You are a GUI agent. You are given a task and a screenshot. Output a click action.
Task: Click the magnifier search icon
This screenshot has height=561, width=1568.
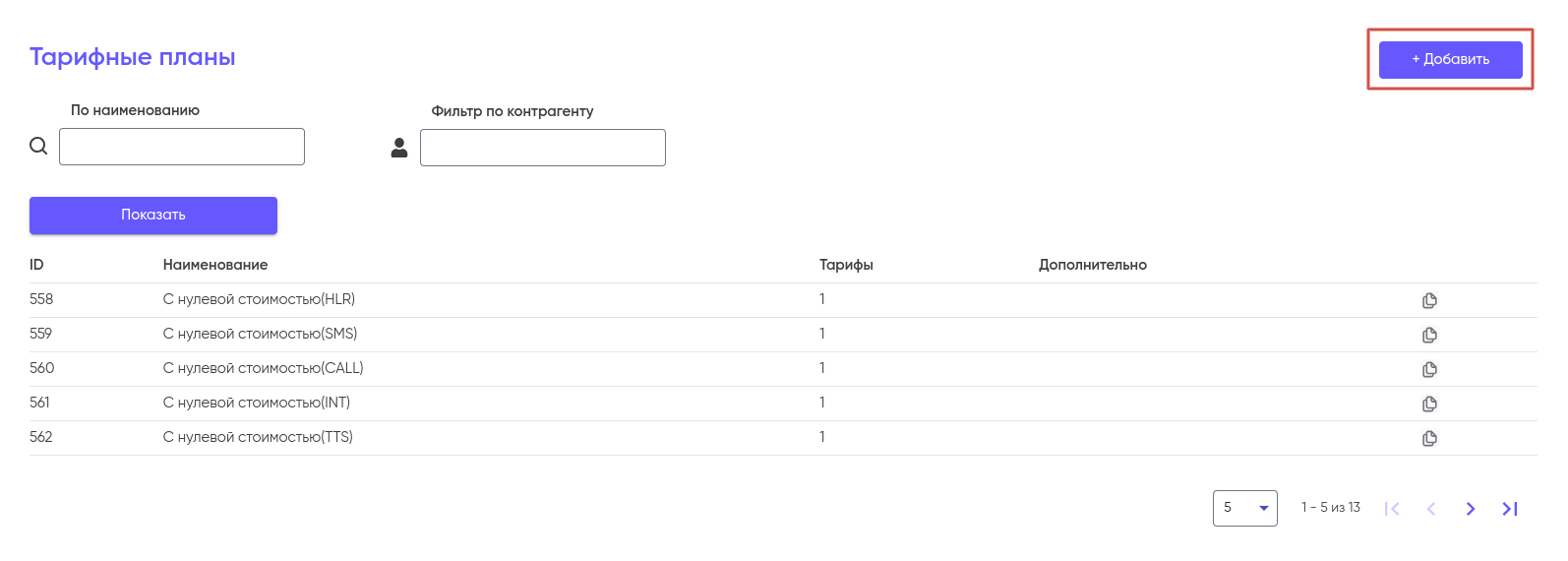(x=38, y=146)
